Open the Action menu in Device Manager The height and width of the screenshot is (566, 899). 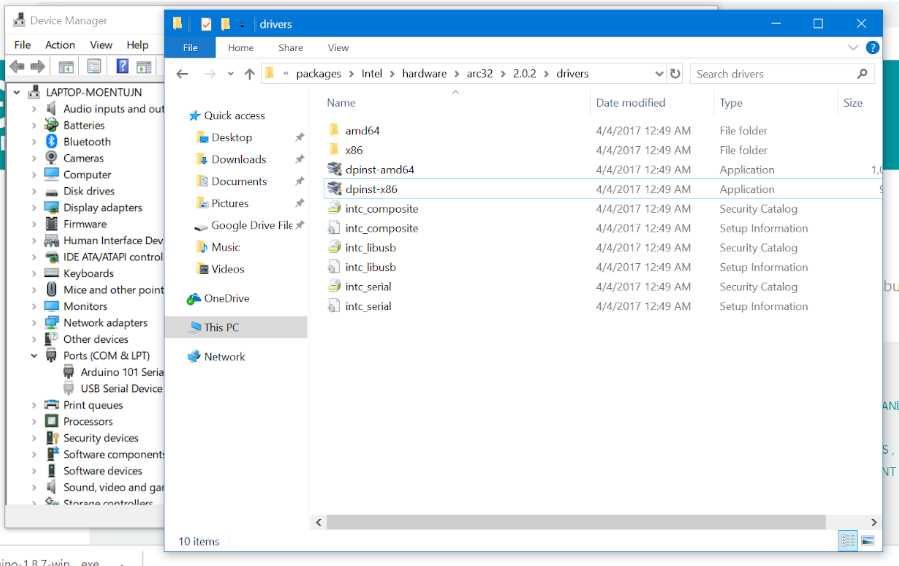(60, 45)
